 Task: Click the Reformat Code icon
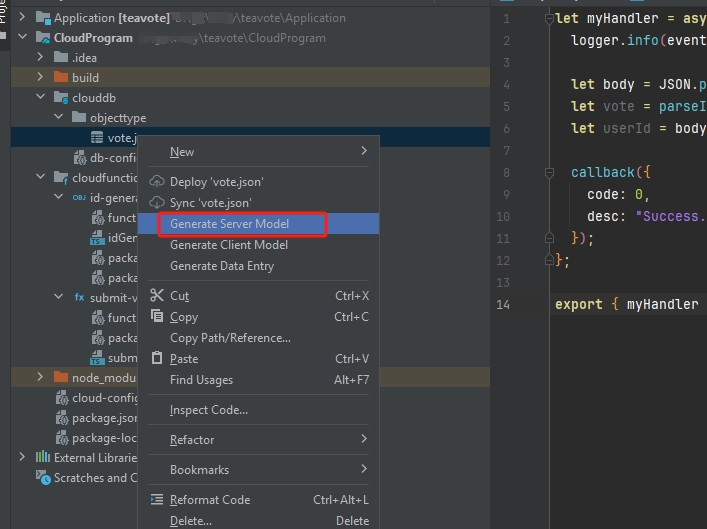(157, 499)
